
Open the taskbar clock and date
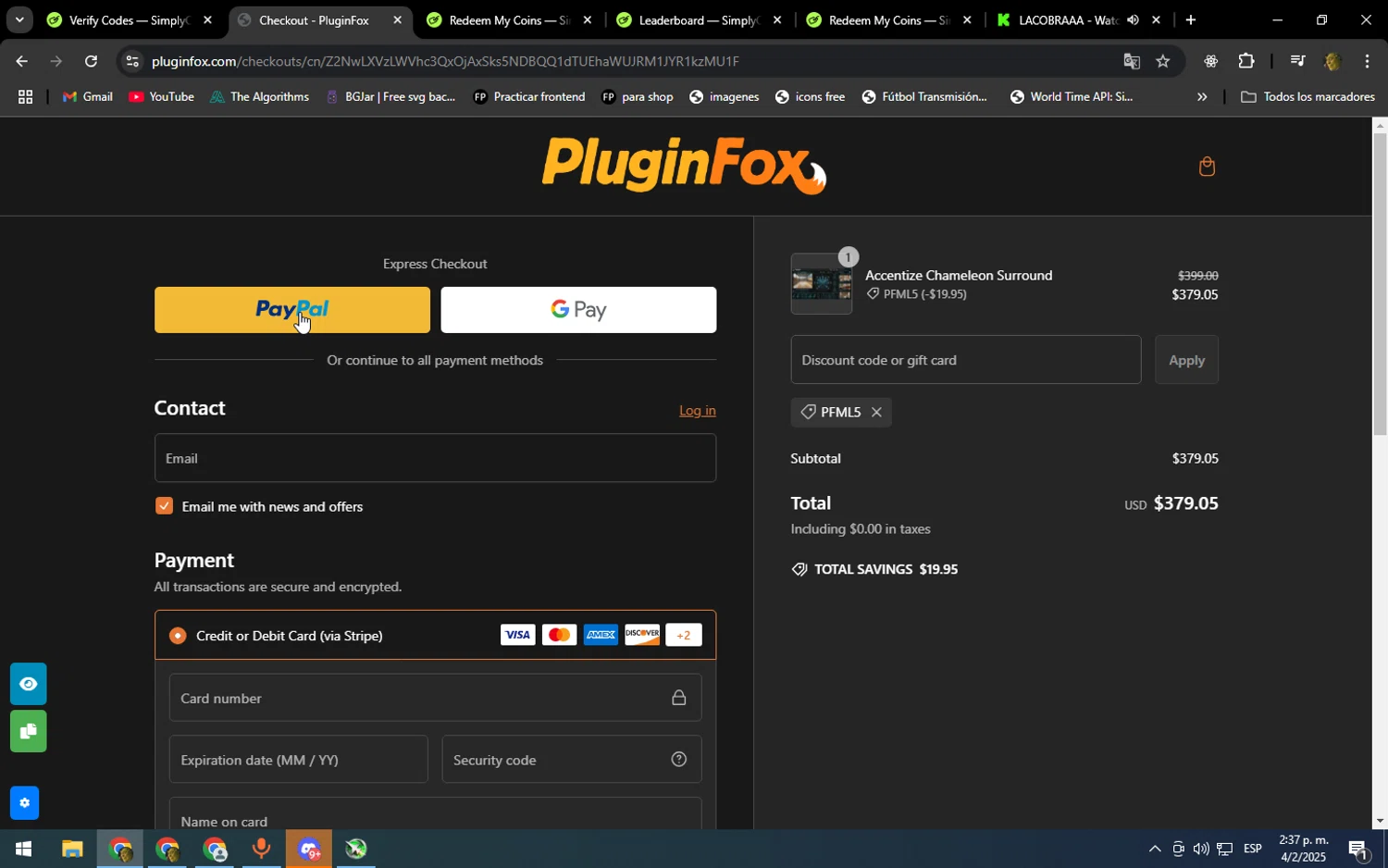pyautogui.click(x=1303, y=849)
